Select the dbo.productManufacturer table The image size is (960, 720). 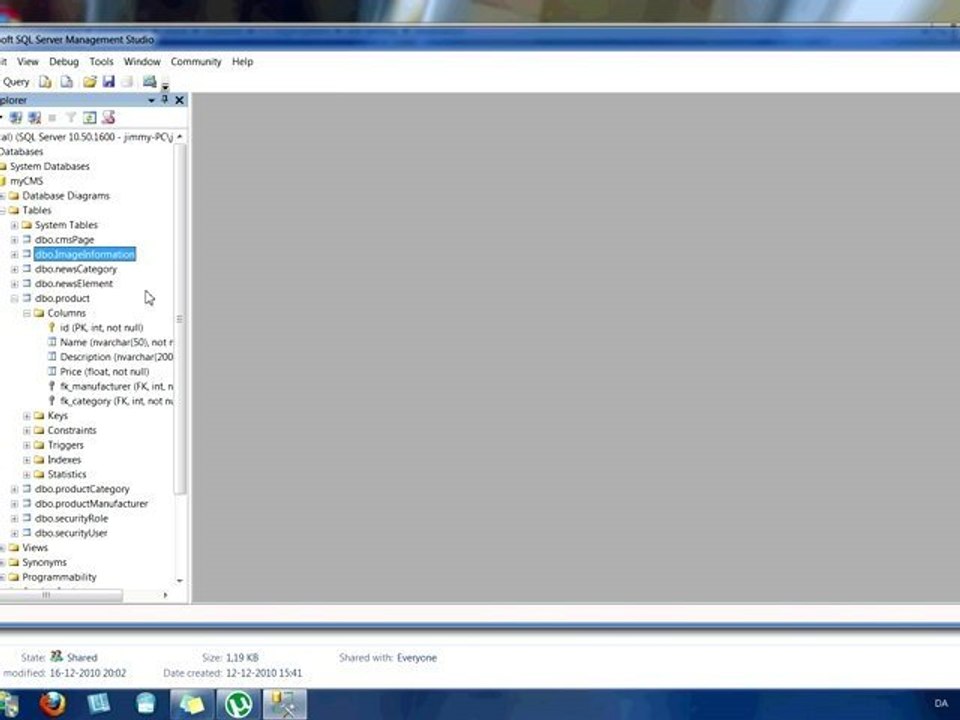(x=91, y=504)
